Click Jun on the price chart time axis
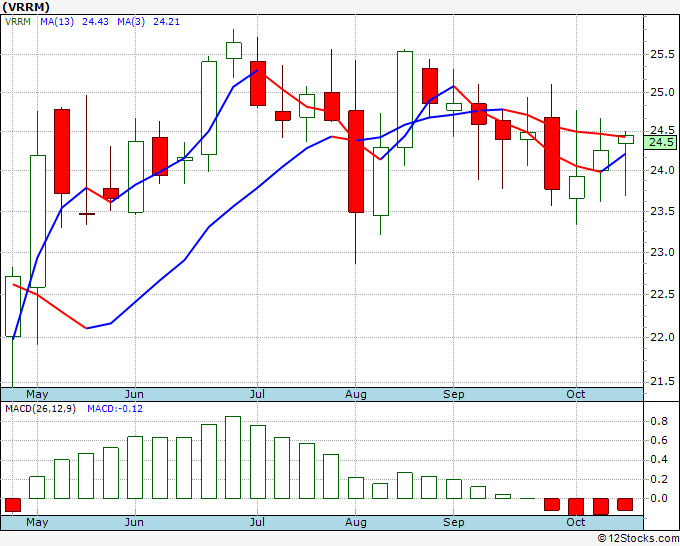Viewport: 680px width, 546px height. pos(134,394)
